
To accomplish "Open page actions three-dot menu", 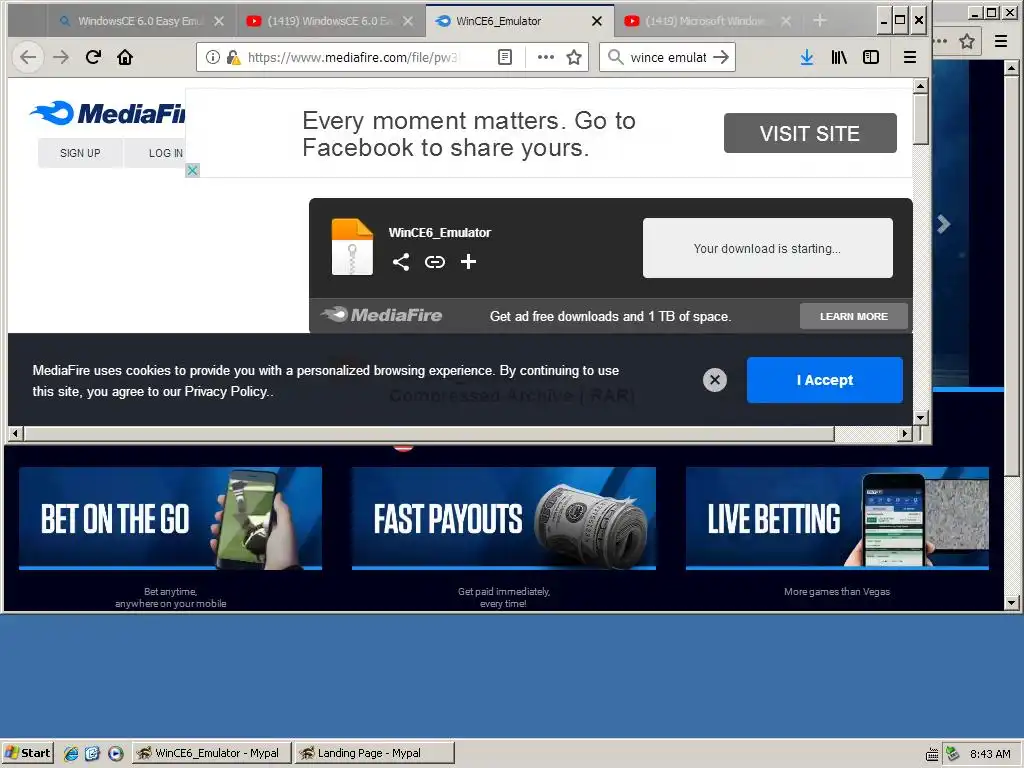I will (x=545, y=57).
